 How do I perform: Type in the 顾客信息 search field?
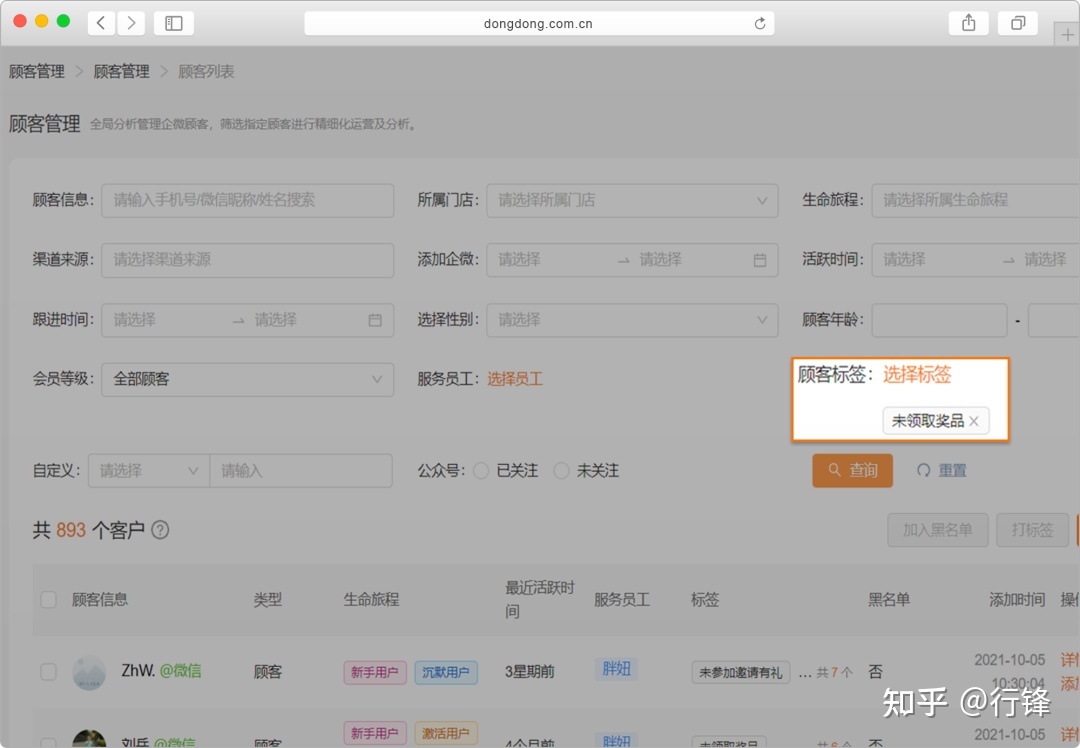(247, 200)
